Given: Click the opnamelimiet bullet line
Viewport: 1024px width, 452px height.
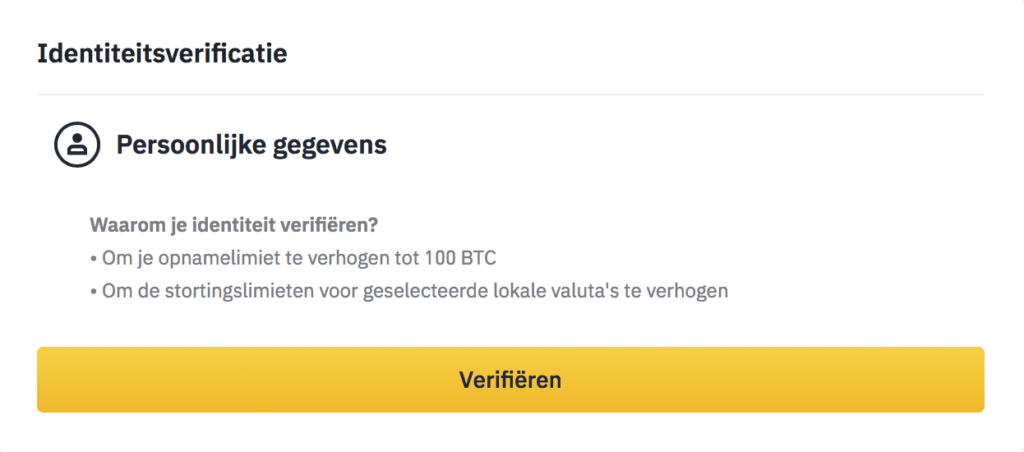Looking at the screenshot, I should pos(293,258).
